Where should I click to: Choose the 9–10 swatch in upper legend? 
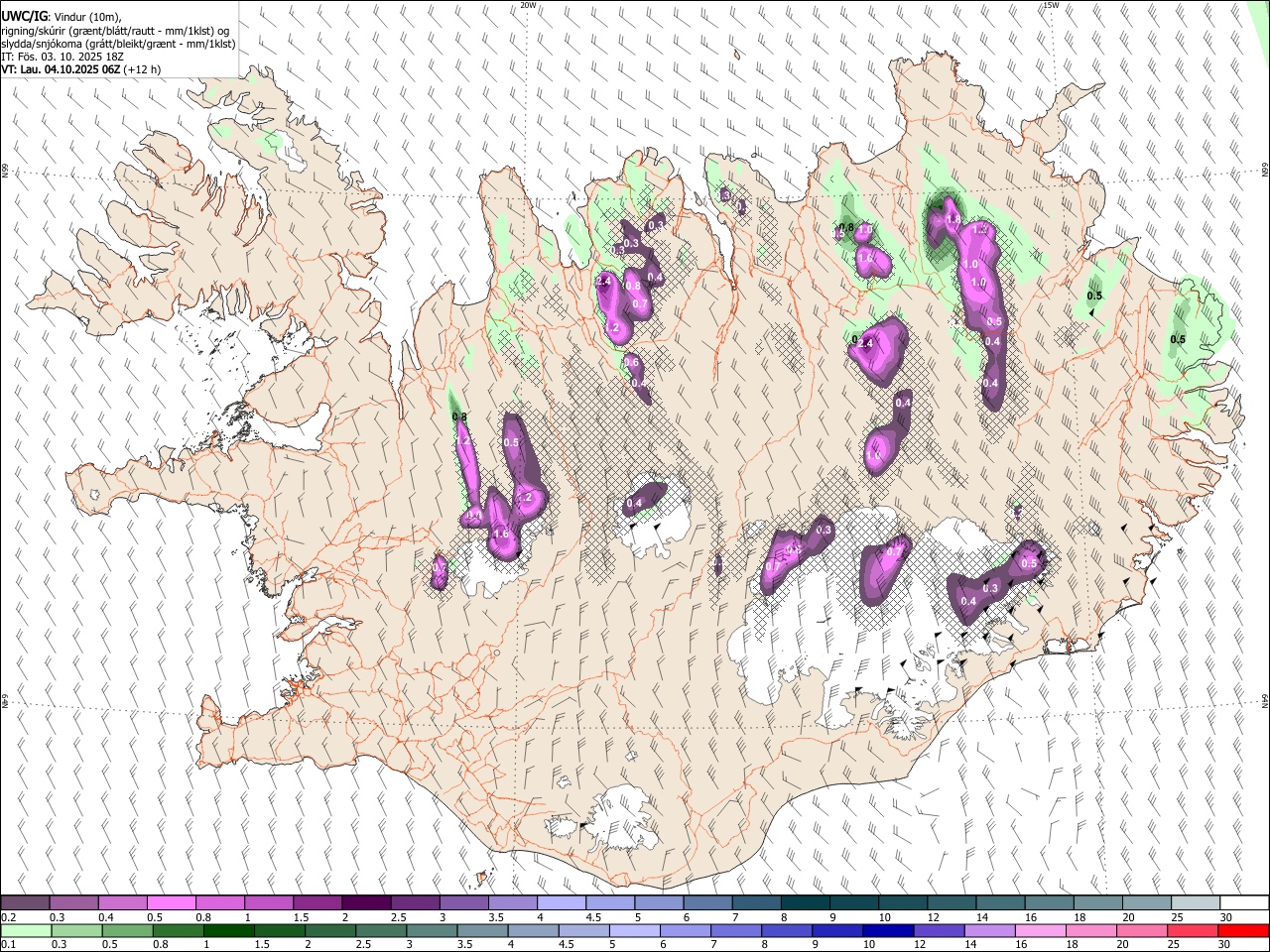(x=852, y=902)
